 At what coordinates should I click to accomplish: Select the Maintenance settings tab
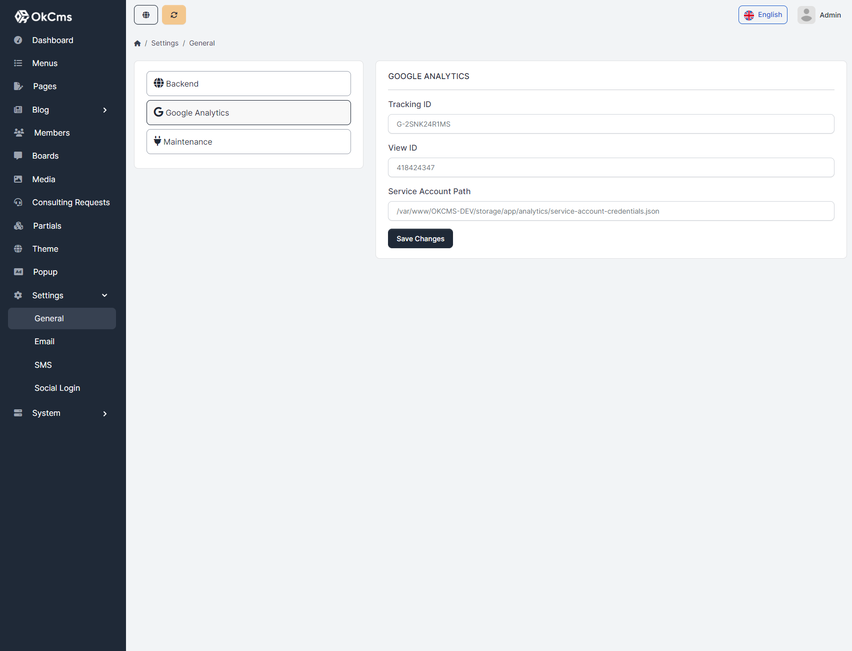248,142
